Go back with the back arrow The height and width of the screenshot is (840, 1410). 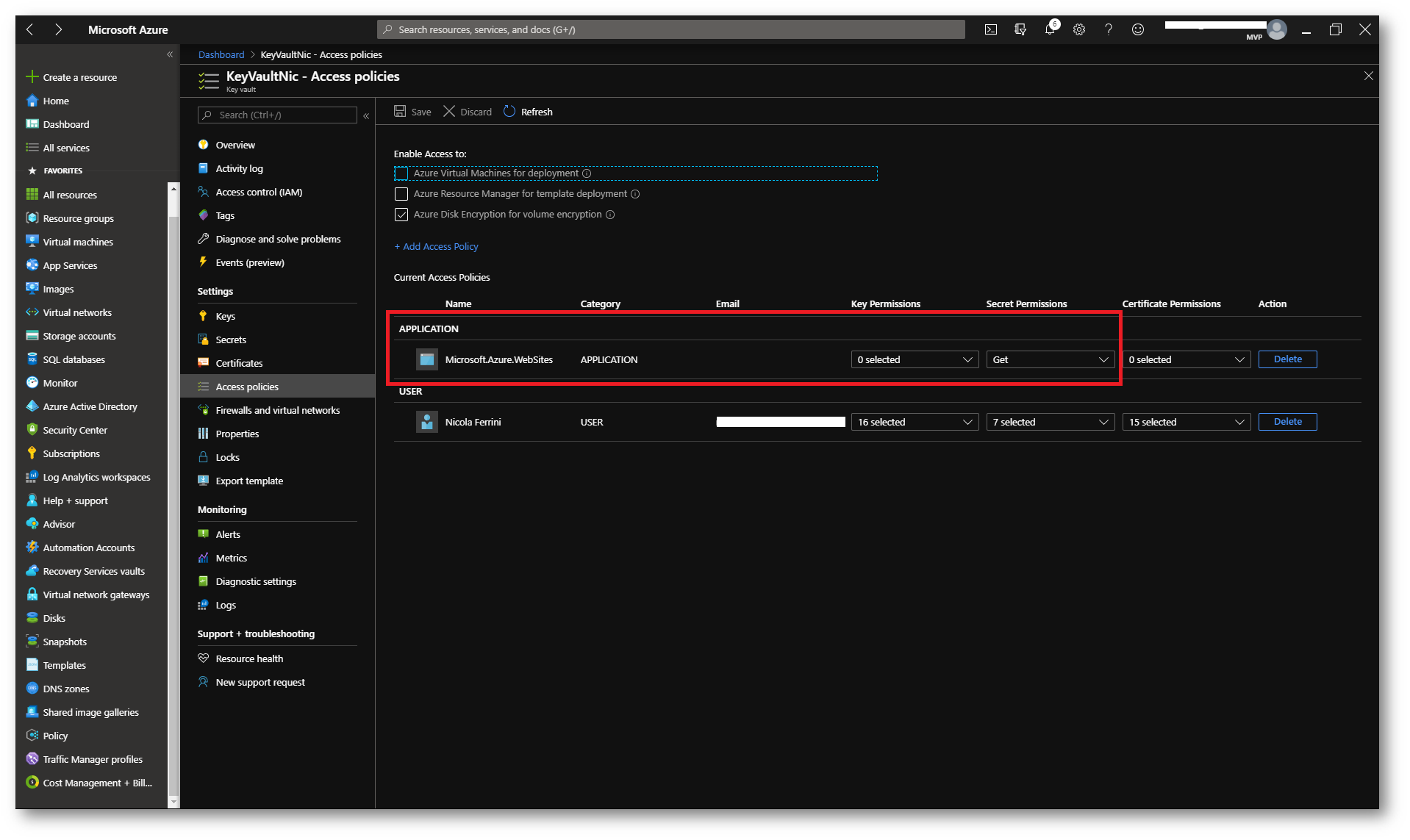[30, 29]
